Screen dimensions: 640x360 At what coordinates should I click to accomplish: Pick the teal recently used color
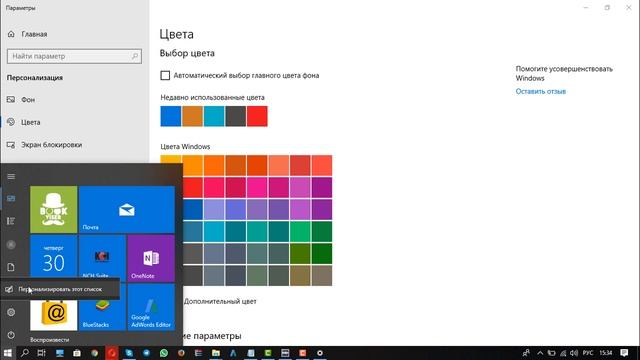(x=214, y=116)
